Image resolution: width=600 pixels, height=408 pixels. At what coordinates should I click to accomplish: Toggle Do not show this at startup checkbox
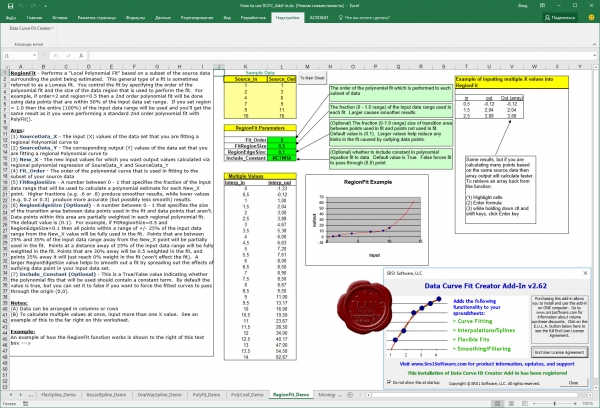389,382
